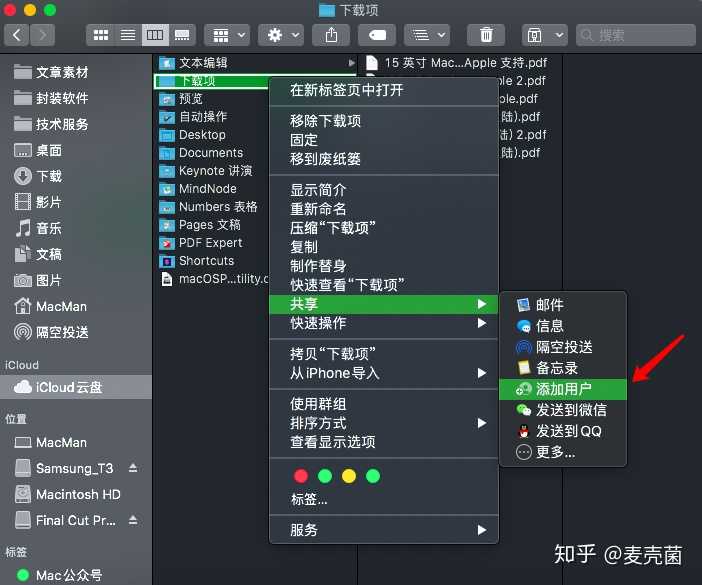Choose 移到废纸篓 from context menu
Screen dimensions: 702x585
coord(384,159)
